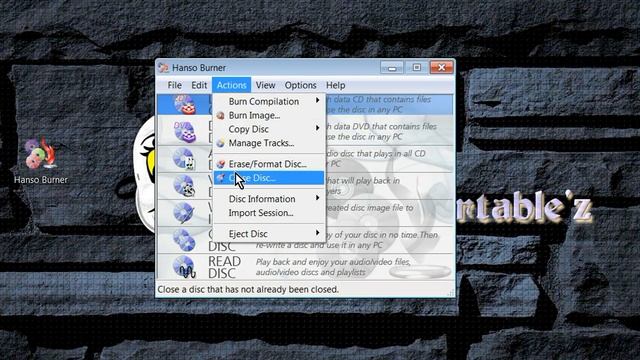Click the Hanso Burner title bar app icon
This screenshot has width=640, height=360.
click(163, 67)
